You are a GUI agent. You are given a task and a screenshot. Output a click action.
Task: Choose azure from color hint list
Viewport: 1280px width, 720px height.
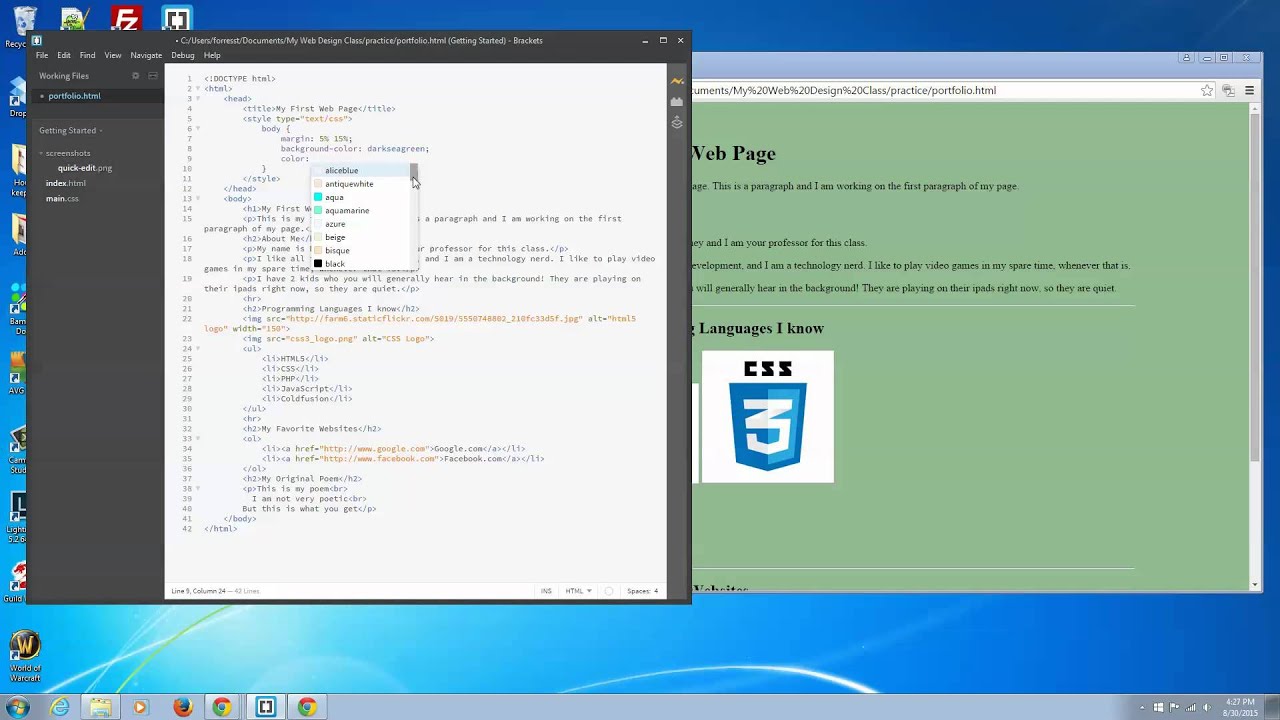click(x=361, y=224)
